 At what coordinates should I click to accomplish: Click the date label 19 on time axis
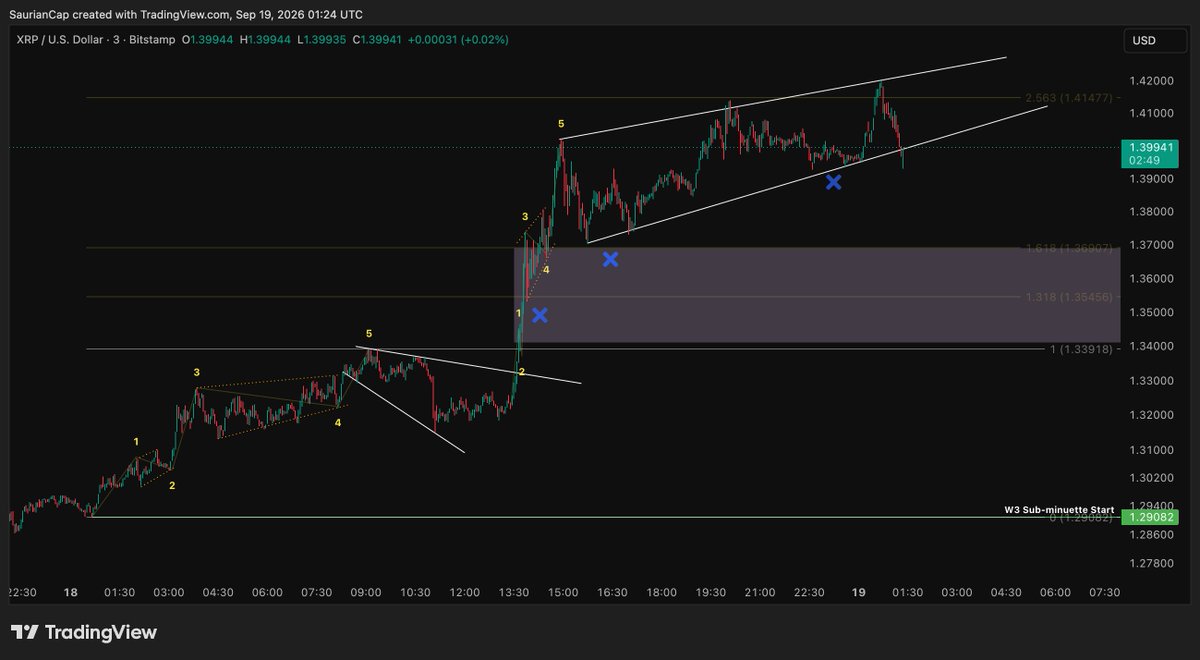point(859,593)
